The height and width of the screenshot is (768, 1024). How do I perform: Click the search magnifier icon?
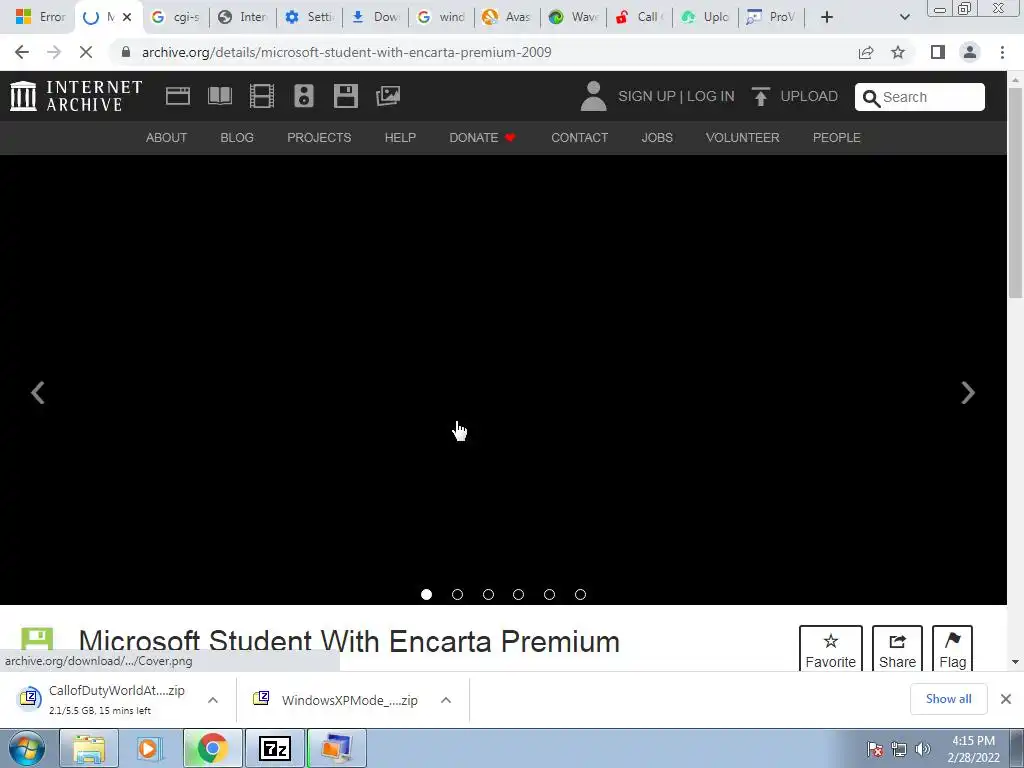(x=871, y=98)
